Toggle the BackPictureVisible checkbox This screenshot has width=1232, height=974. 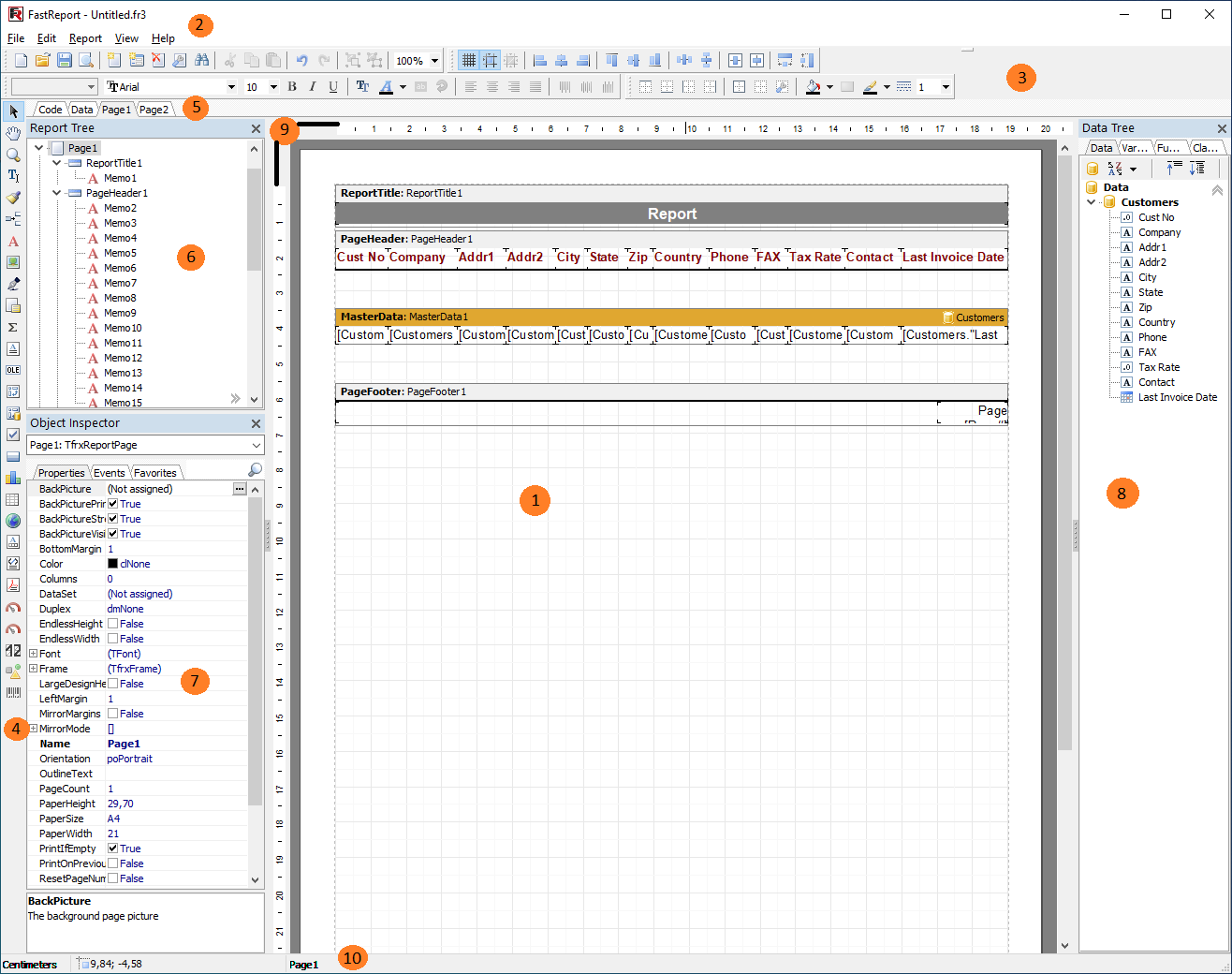point(112,534)
